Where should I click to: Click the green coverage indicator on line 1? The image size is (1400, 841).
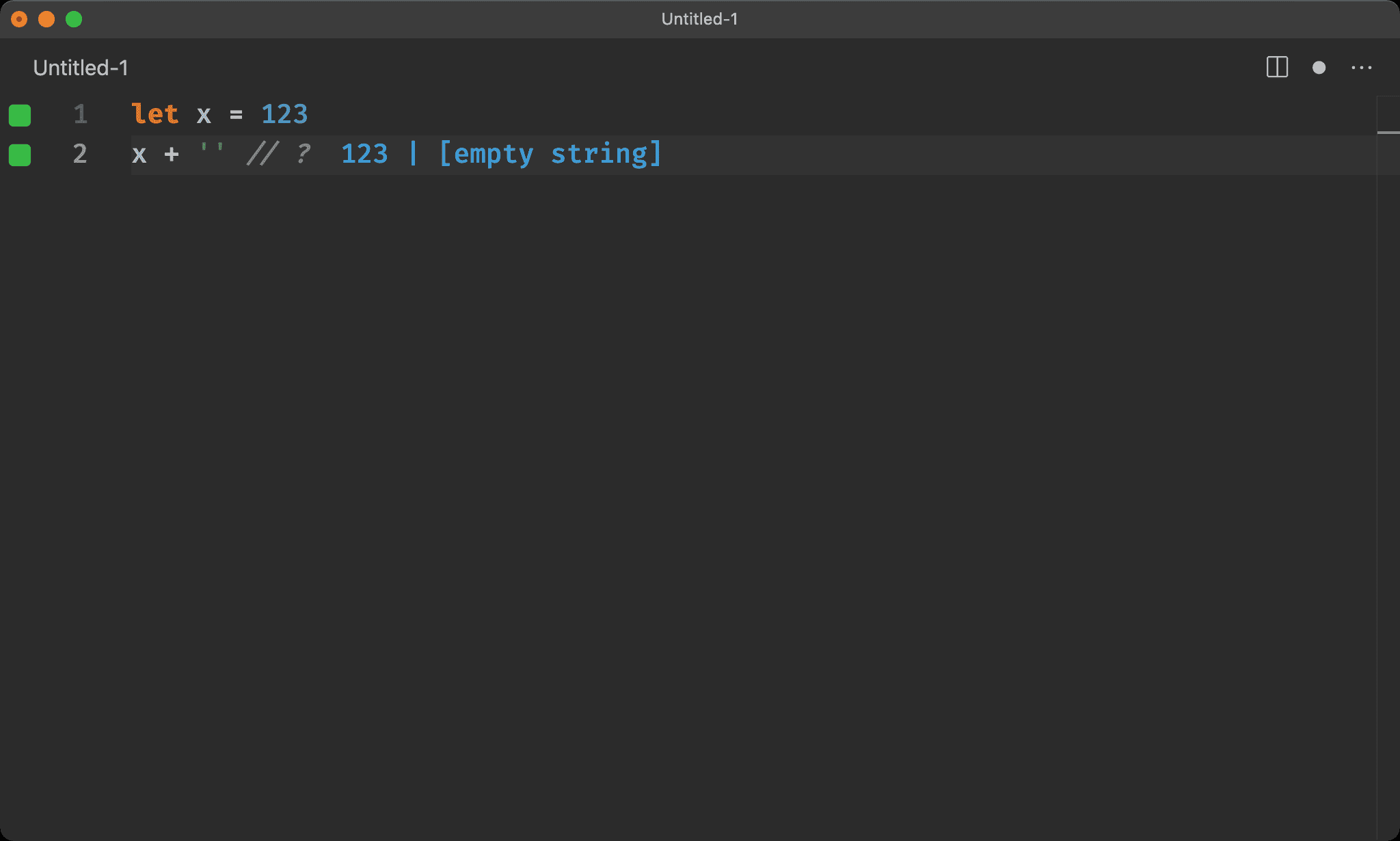[x=20, y=115]
